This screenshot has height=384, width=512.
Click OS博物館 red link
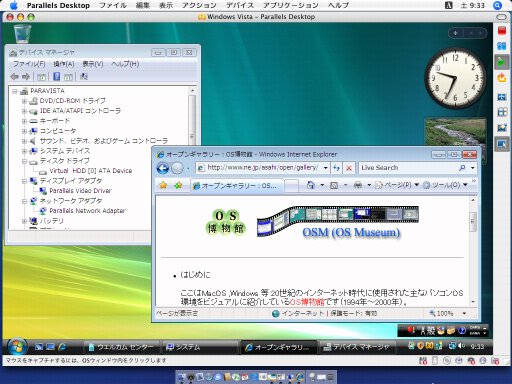(x=307, y=302)
